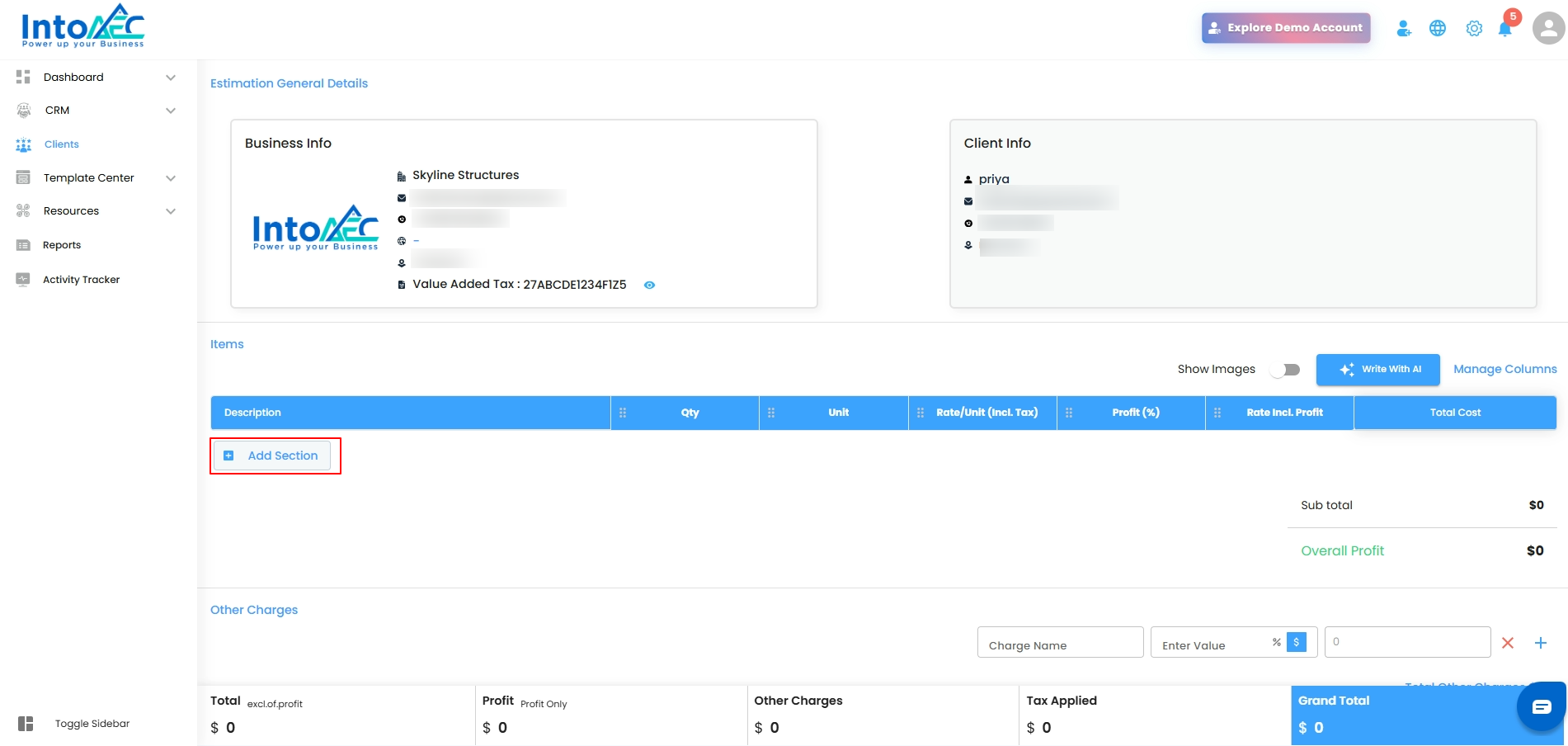The width and height of the screenshot is (1568, 746).
Task: Click the IntoAEC logo in the header
Action: (x=82, y=26)
